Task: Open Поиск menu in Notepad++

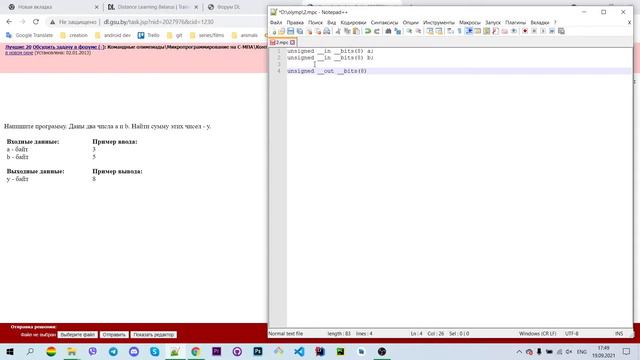Action: (x=315, y=22)
